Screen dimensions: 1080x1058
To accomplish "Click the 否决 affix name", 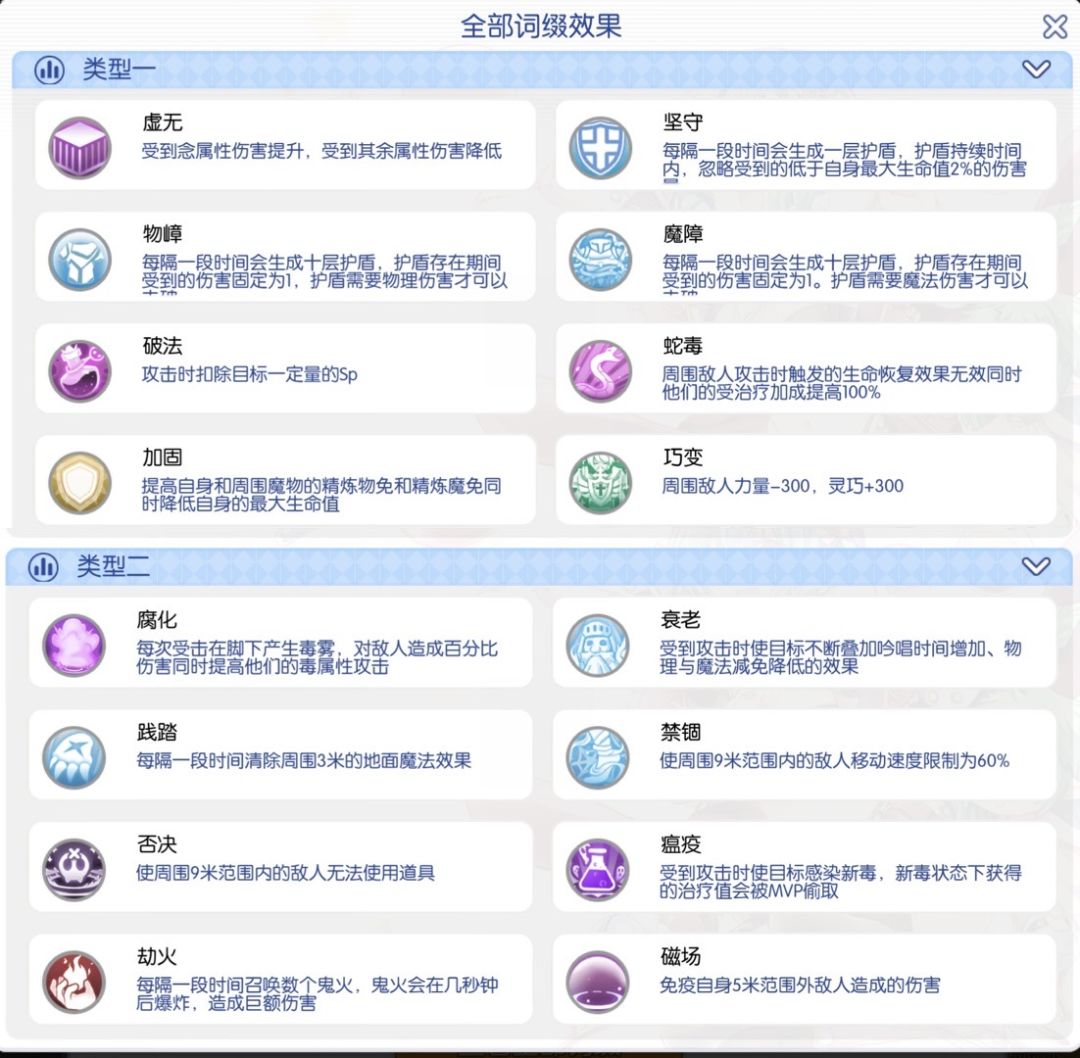I will [157, 844].
